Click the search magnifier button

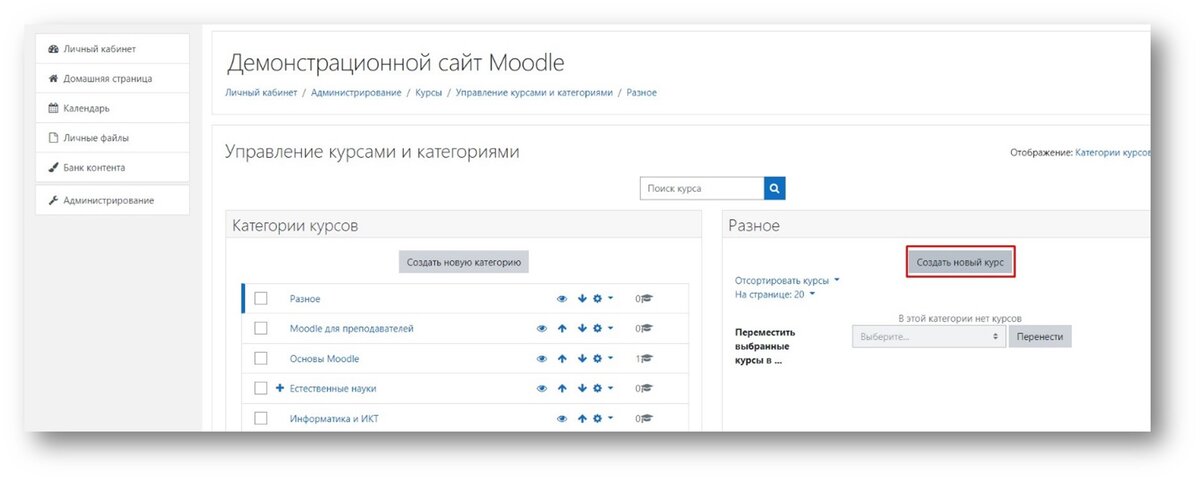tap(775, 188)
